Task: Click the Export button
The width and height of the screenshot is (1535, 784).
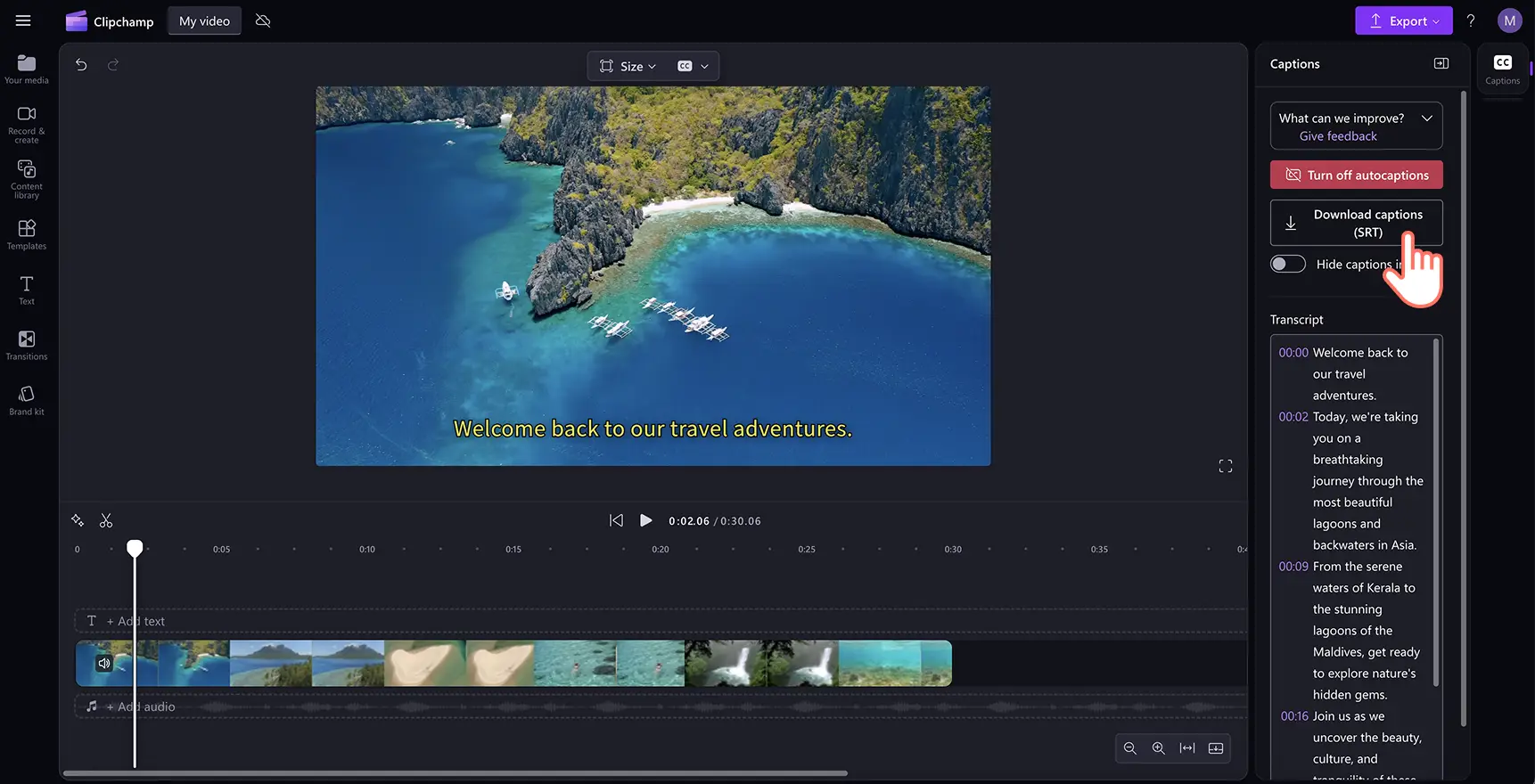Action: [x=1403, y=20]
